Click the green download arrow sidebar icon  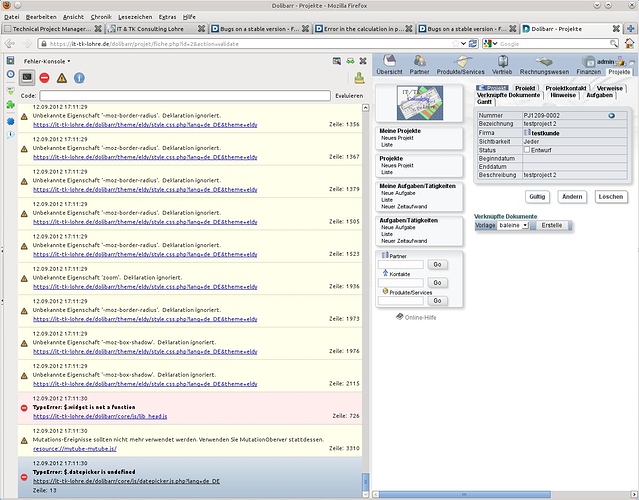(10, 90)
